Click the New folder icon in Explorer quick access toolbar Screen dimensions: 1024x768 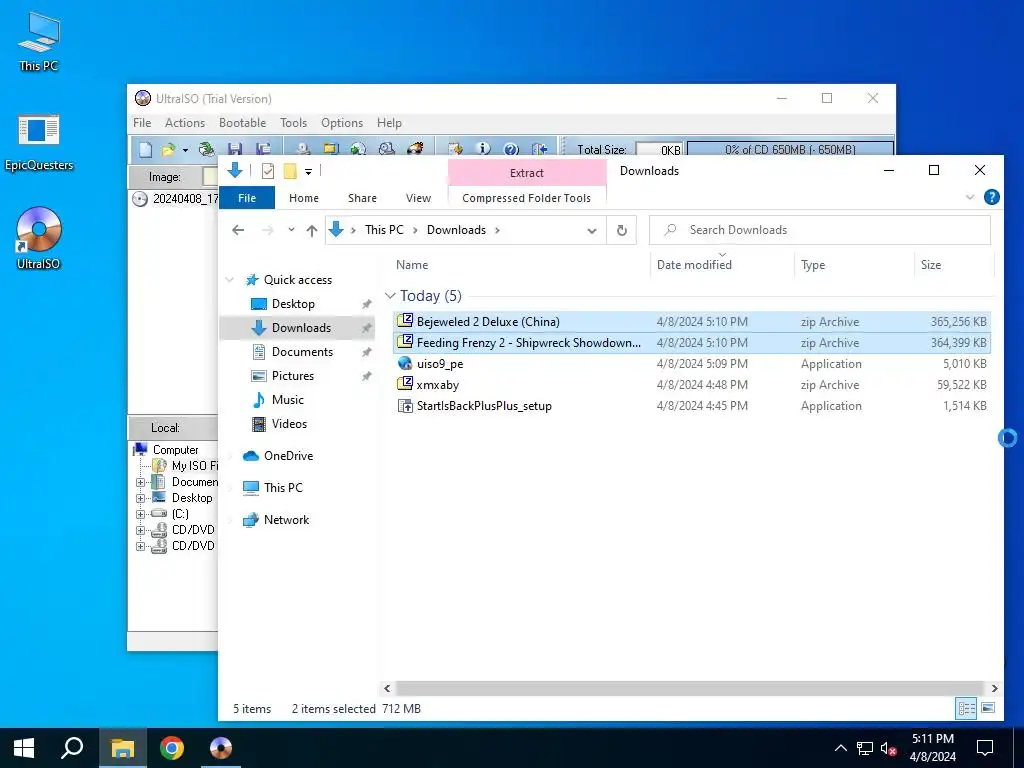[290, 171]
